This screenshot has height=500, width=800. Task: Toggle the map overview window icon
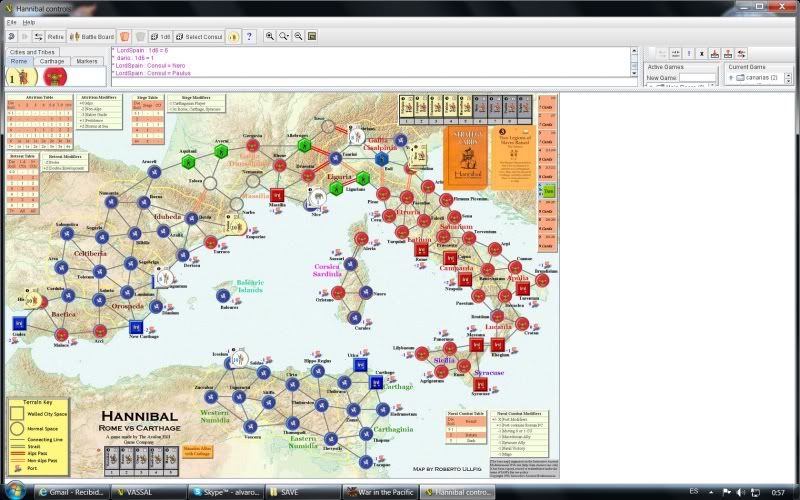pos(312,36)
